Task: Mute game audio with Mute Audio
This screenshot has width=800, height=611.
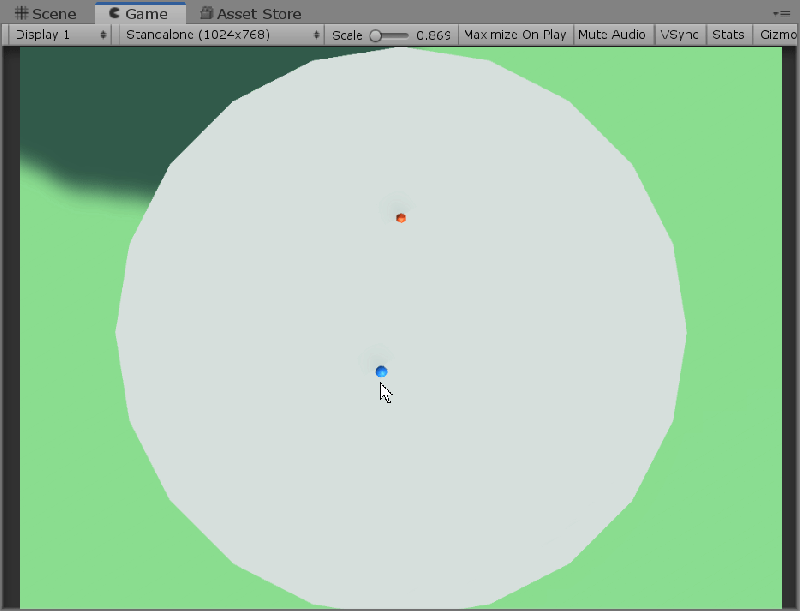Action: tap(613, 34)
